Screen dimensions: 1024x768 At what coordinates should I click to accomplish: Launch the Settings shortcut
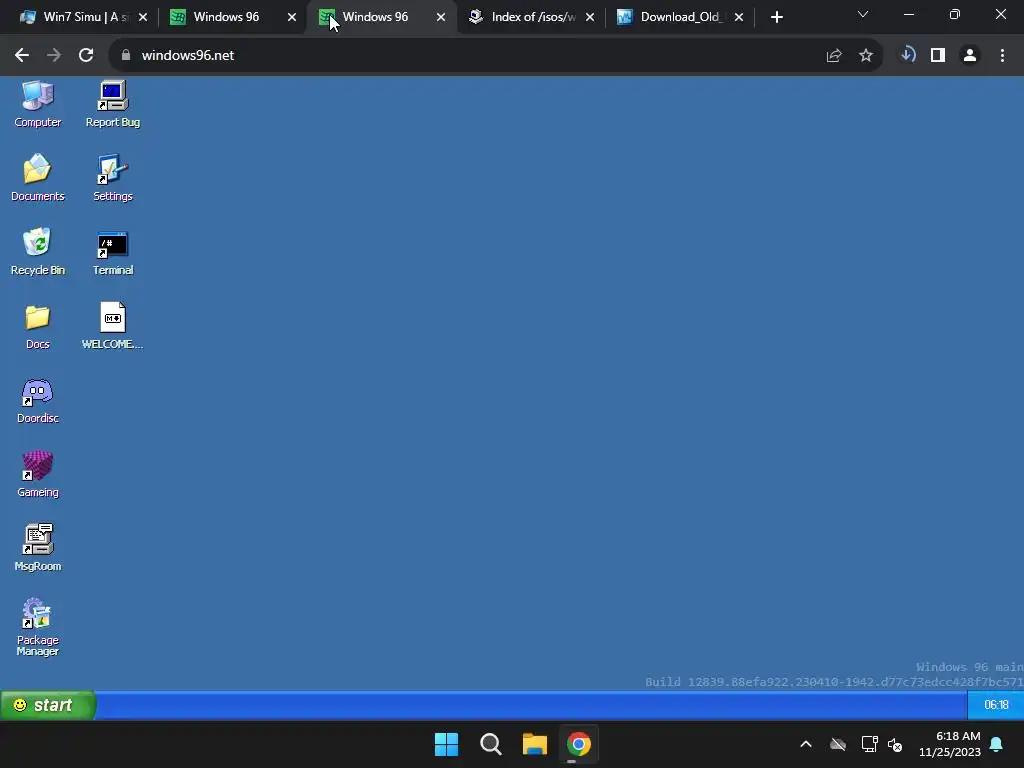point(112,177)
